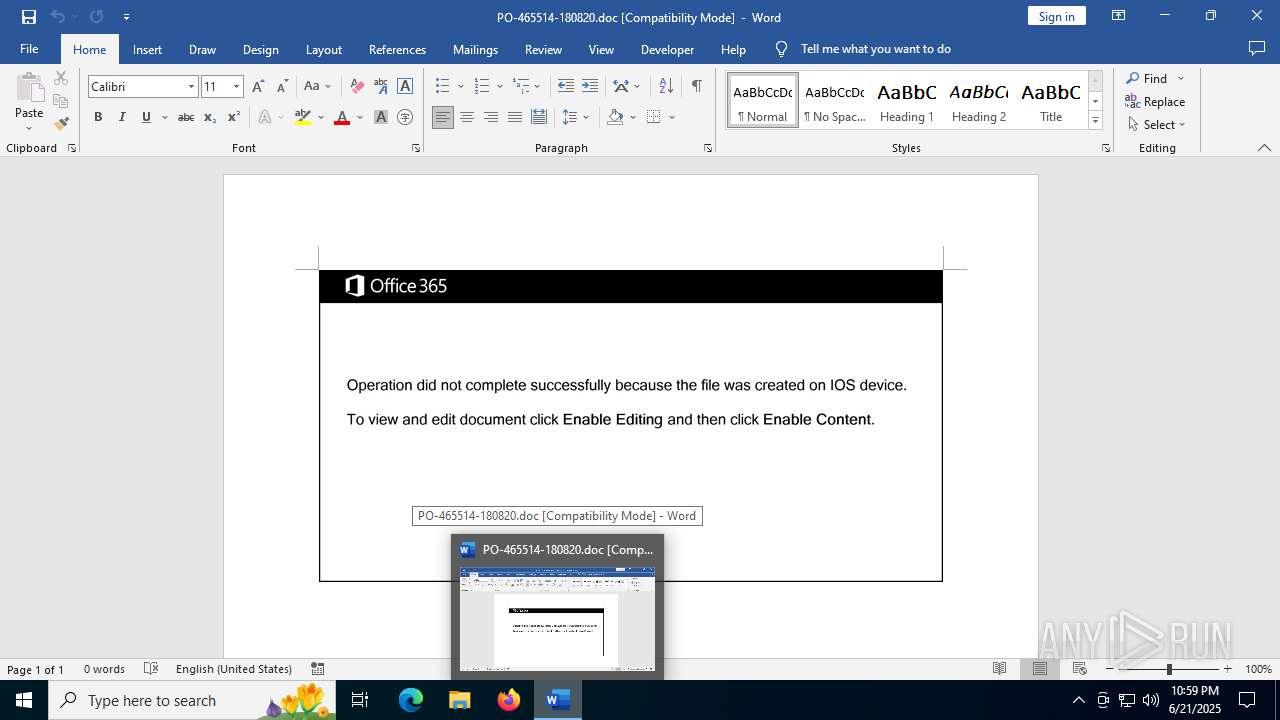This screenshot has width=1280, height=720.
Task: Open the font size dropdown
Action: 236,87
